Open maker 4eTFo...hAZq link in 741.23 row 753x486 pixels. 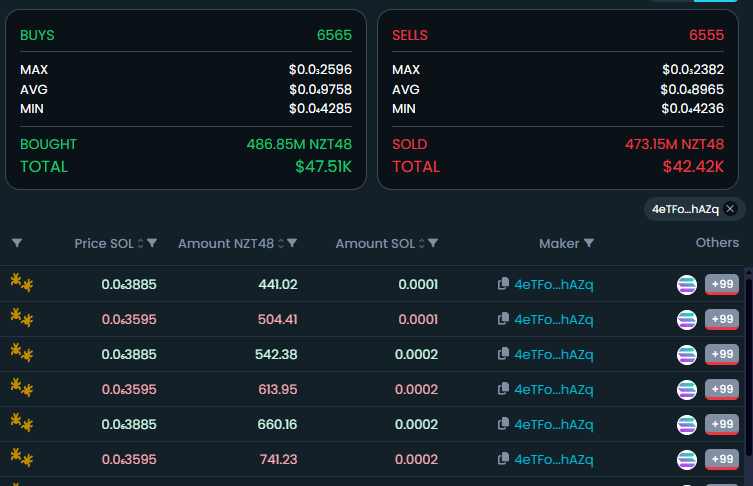pos(554,460)
